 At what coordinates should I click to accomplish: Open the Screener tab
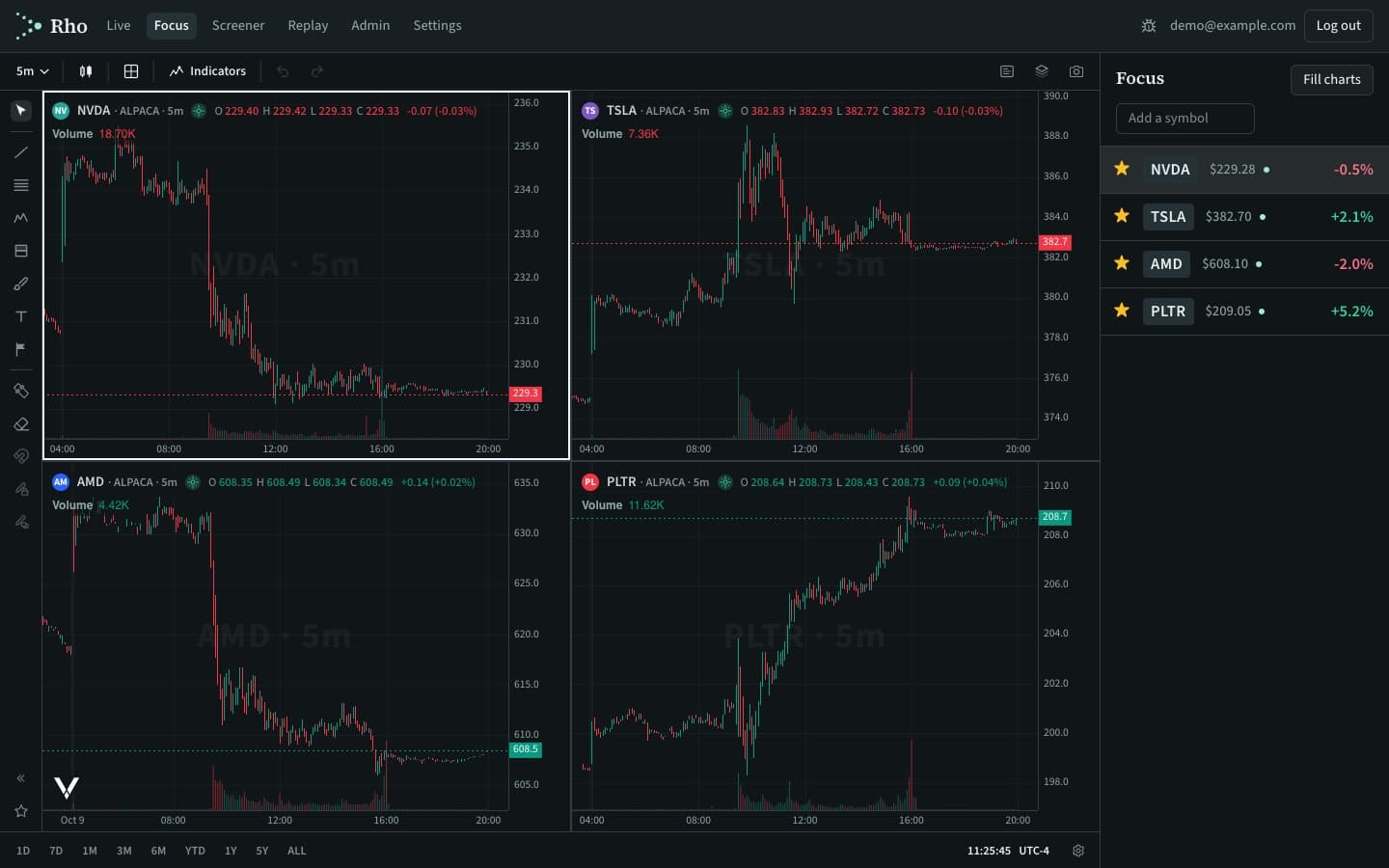pos(238,26)
